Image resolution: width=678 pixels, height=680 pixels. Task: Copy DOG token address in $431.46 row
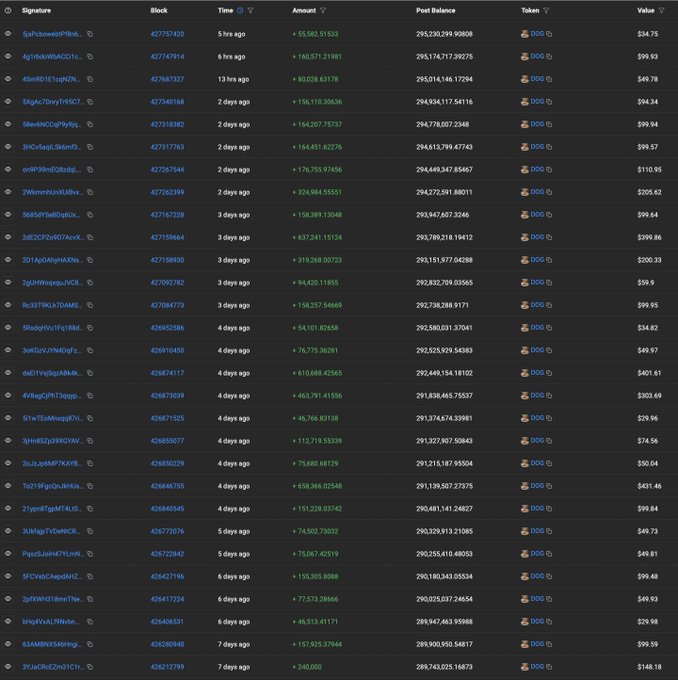tap(549, 486)
